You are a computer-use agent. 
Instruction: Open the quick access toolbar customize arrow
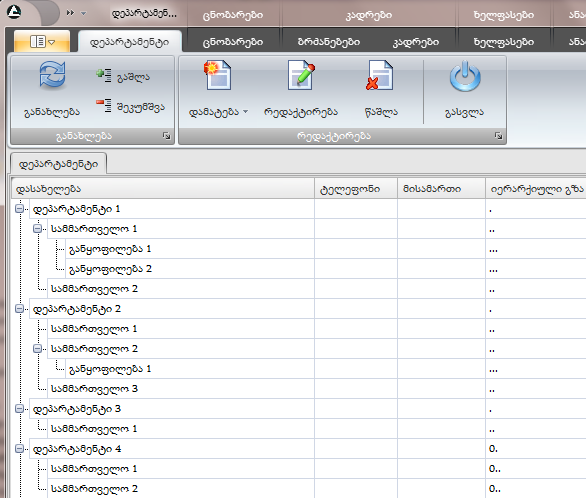(83, 13)
